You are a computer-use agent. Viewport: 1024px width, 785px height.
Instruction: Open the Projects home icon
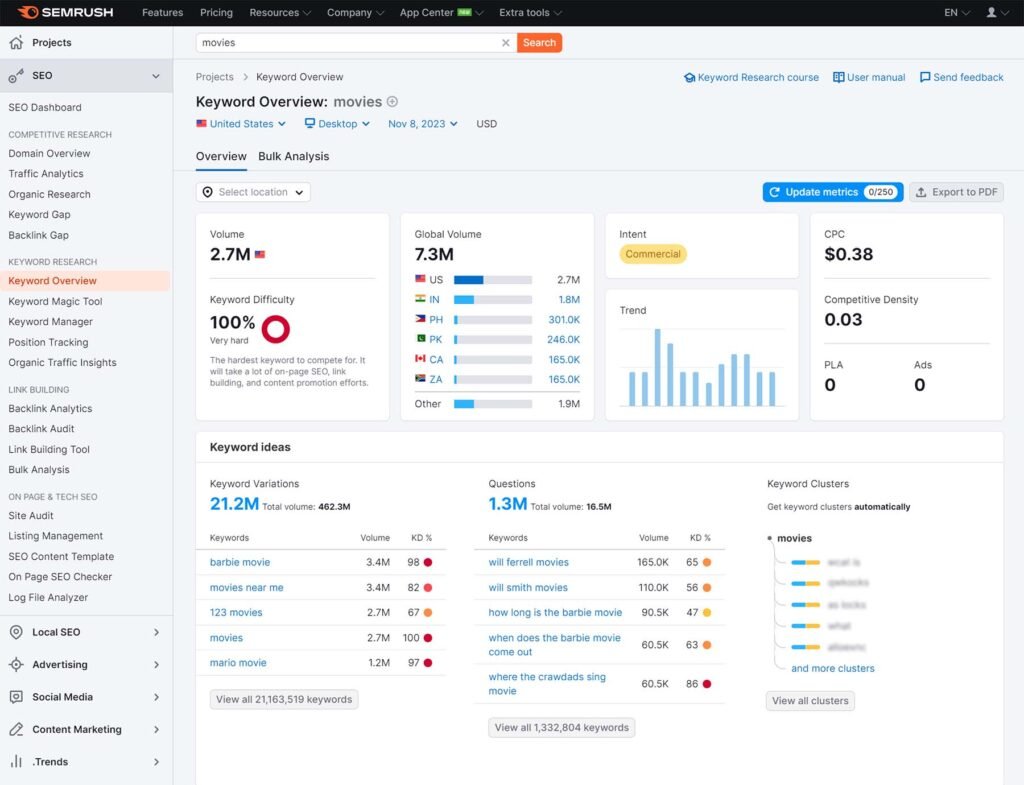[16, 42]
